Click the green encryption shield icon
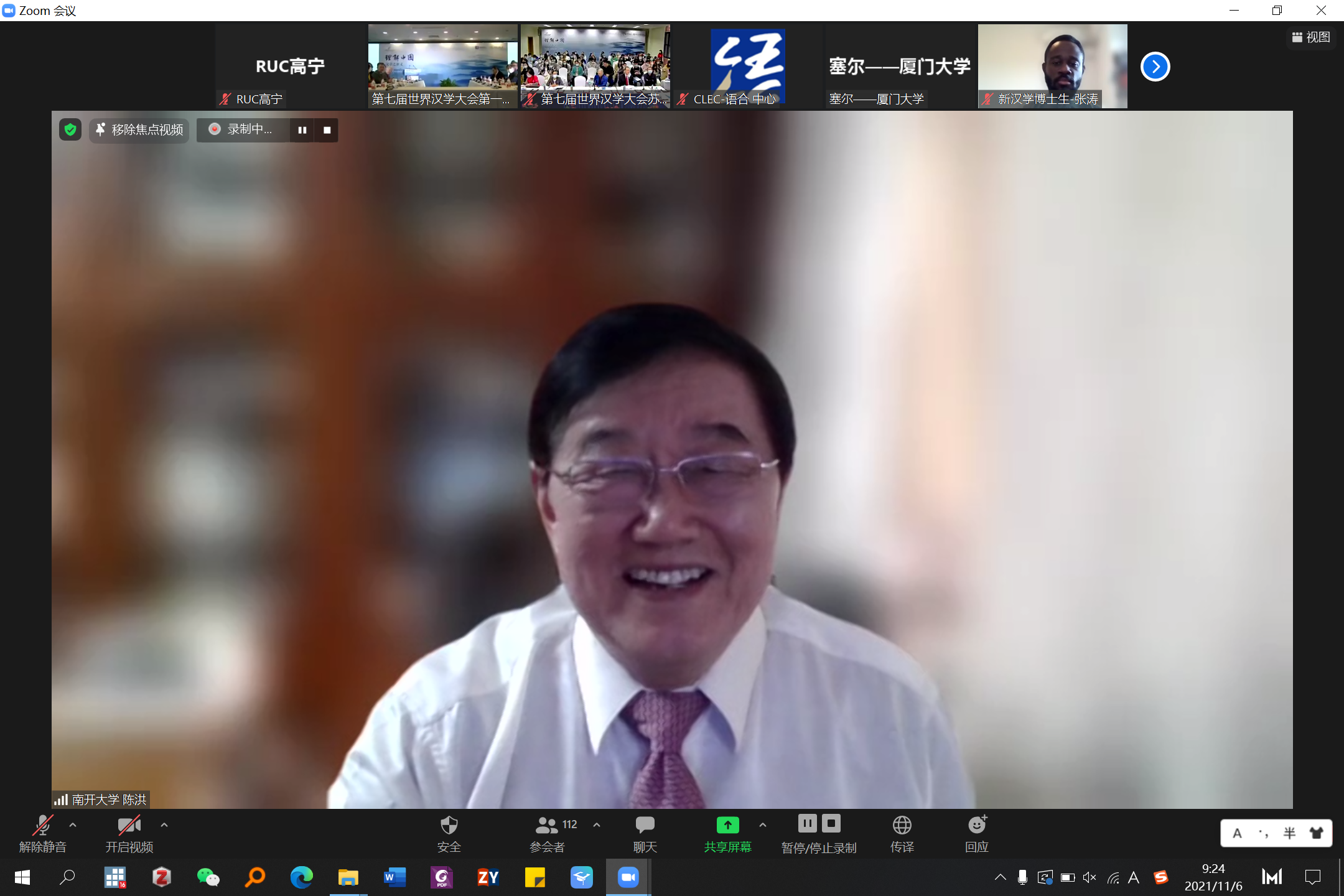1344x896 pixels. coord(70,129)
